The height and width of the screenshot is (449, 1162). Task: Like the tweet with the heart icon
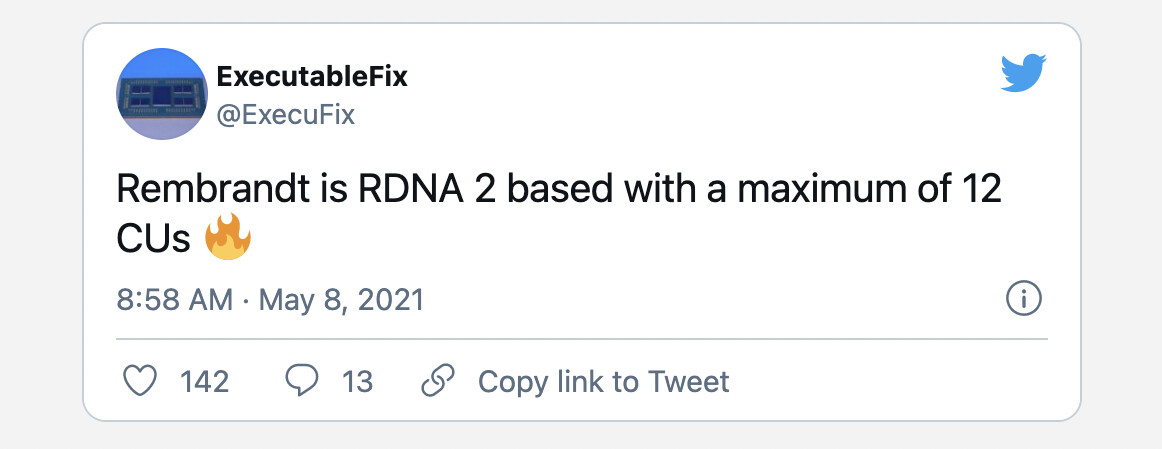point(139,382)
